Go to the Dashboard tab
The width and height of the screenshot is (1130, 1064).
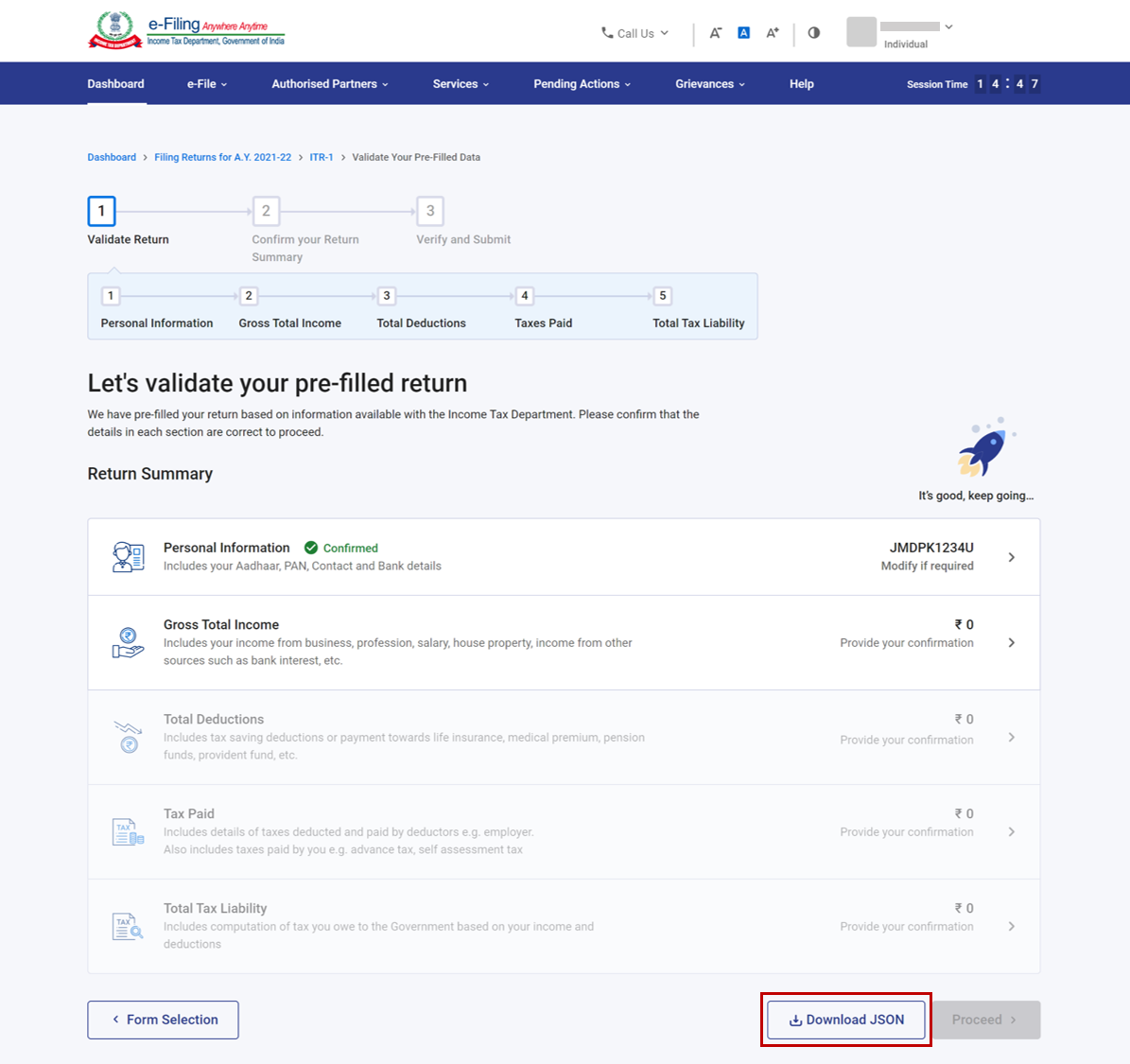[x=116, y=84]
